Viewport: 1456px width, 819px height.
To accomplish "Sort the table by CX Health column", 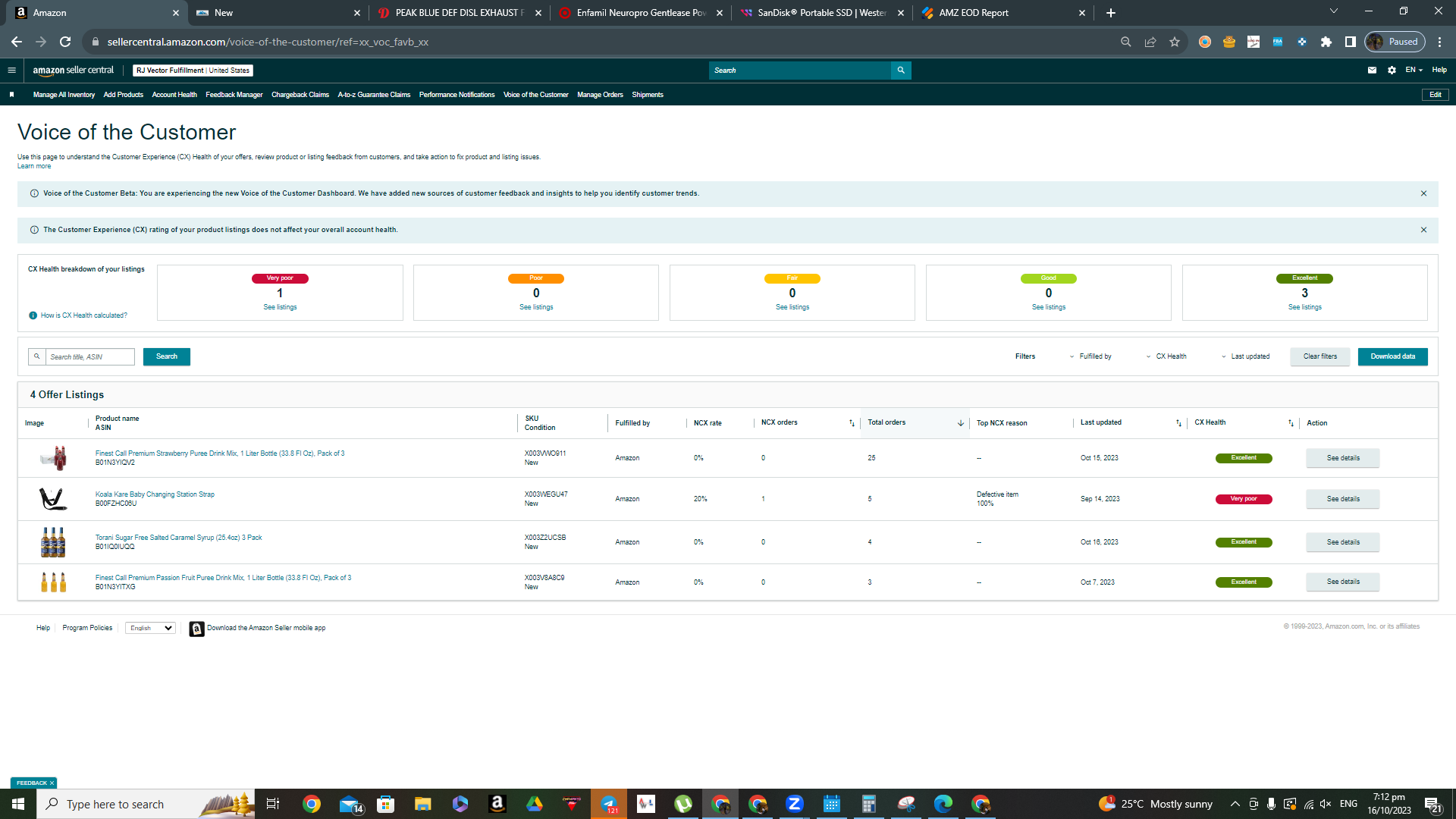I will [x=1291, y=423].
